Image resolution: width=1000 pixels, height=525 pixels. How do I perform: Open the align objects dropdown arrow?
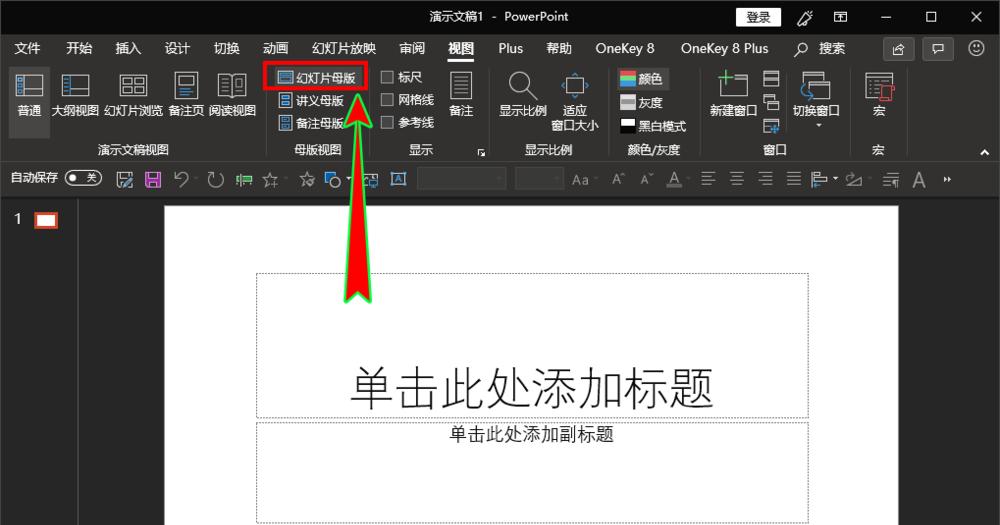(835, 179)
